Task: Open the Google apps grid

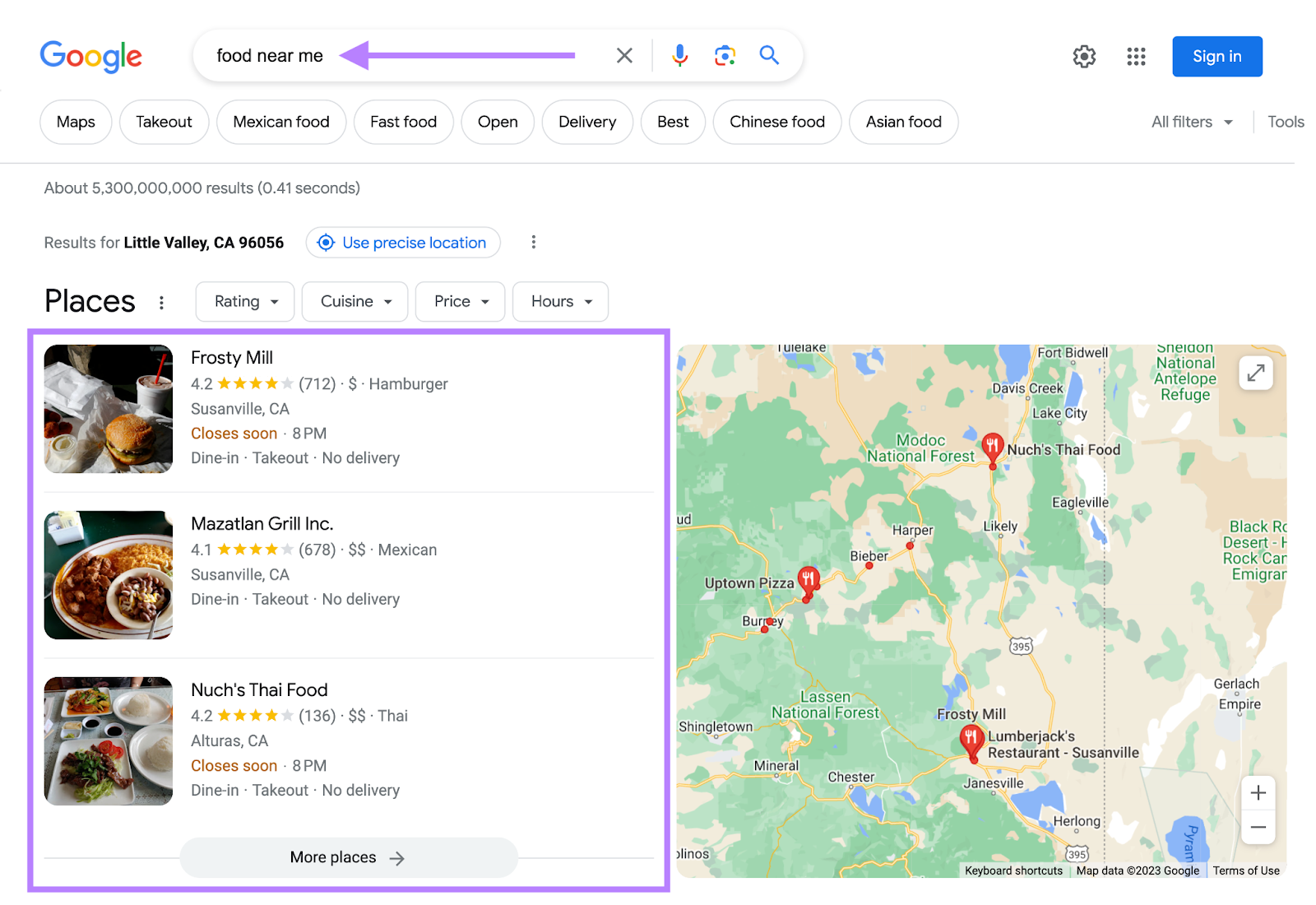Action: click(x=1136, y=56)
